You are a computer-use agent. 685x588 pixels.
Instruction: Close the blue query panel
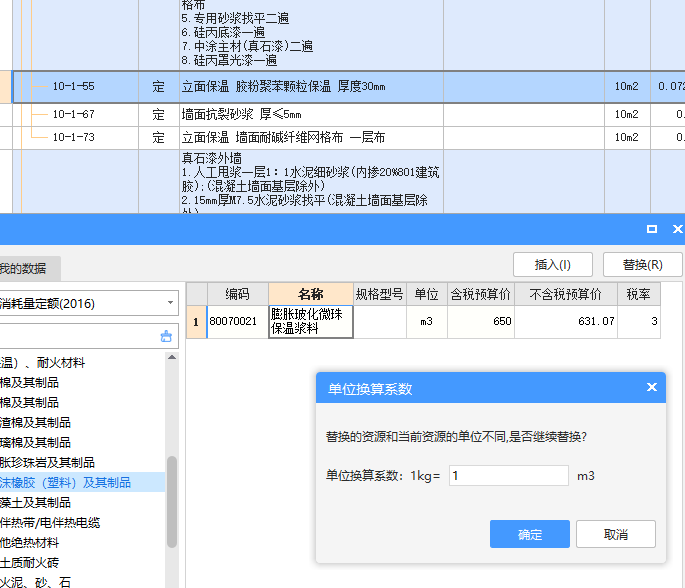pos(677,229)
